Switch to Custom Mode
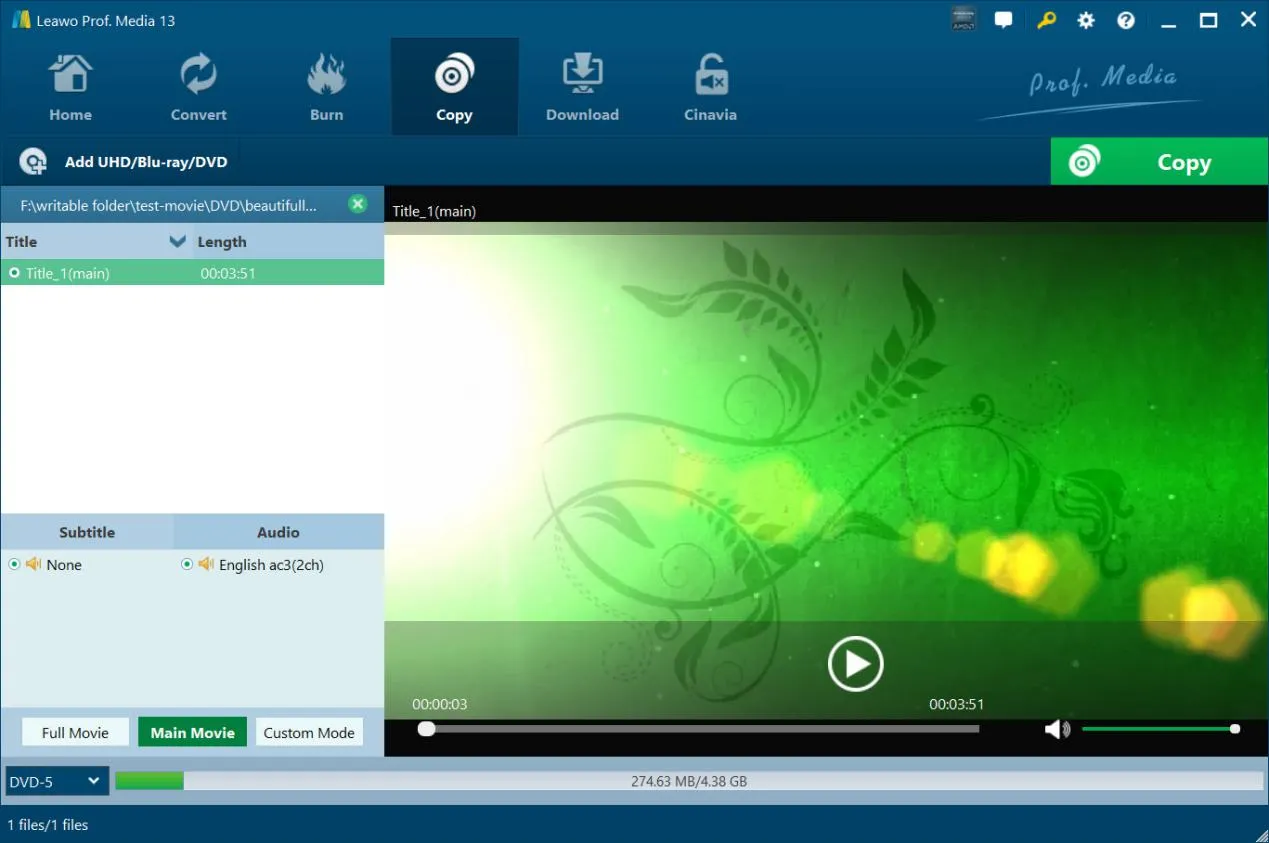This screenshot has height=843, width=1269. 309,732
